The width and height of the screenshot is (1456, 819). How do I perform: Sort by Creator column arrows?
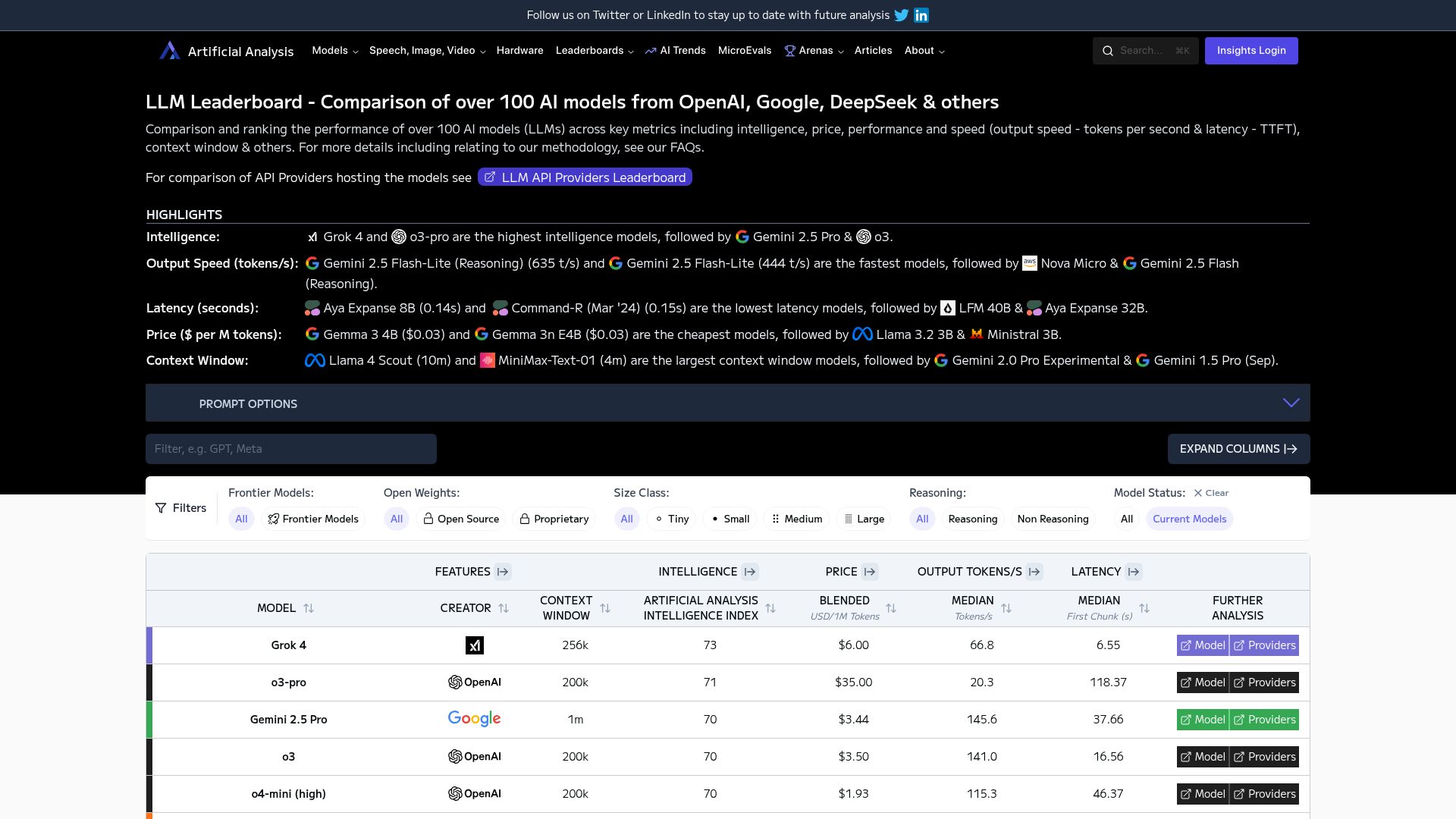point(504,608)
